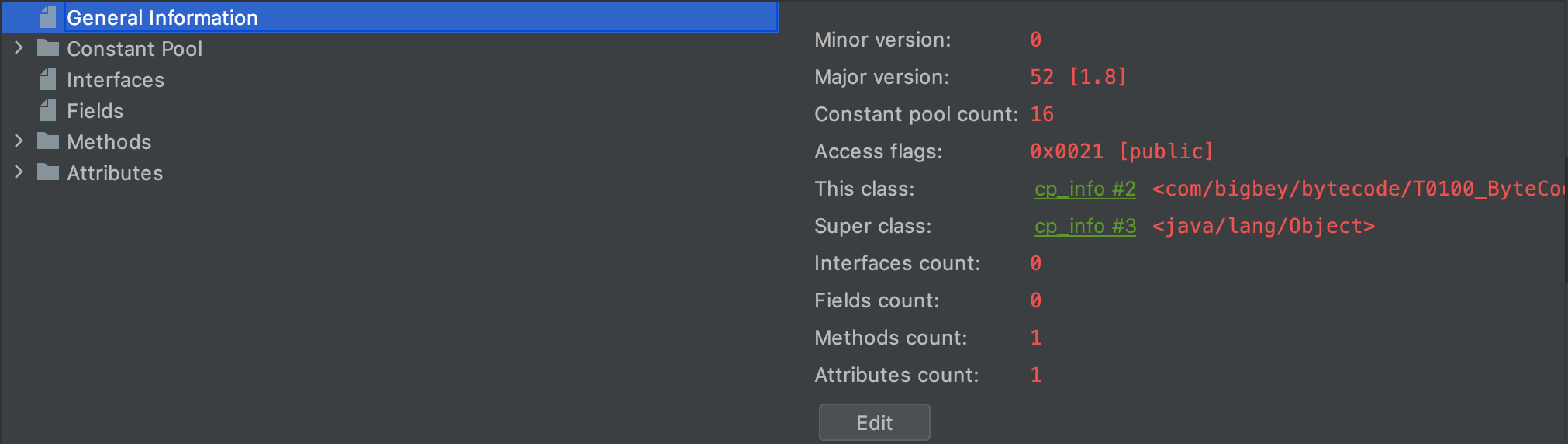Select the Interfaces tree item
The height and width of the screenshot is (444, 1568).
[116, 80]
